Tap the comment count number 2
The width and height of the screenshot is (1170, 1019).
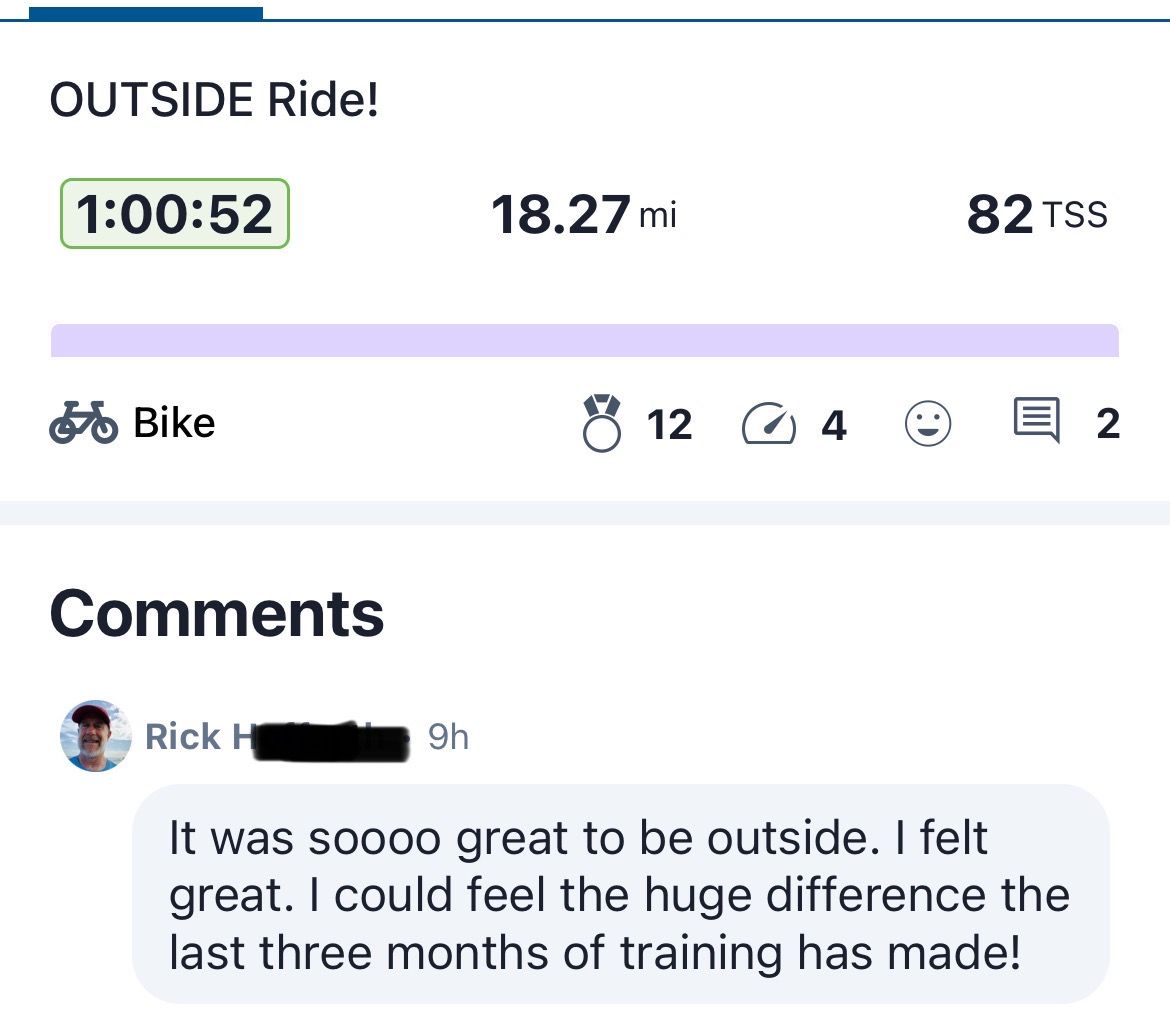pos(1107,424)
